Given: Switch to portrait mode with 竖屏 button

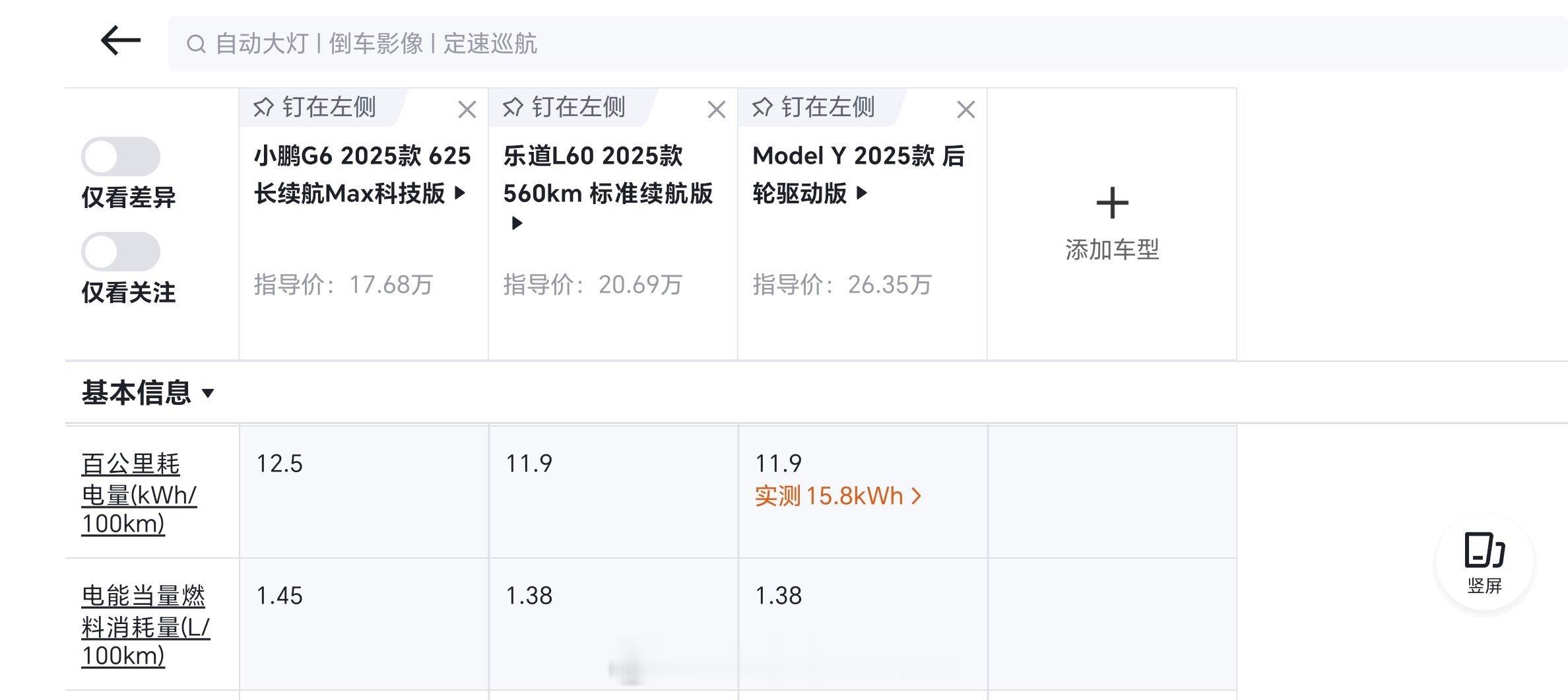Looking at the screenshot, I should tap(1484, 562).
